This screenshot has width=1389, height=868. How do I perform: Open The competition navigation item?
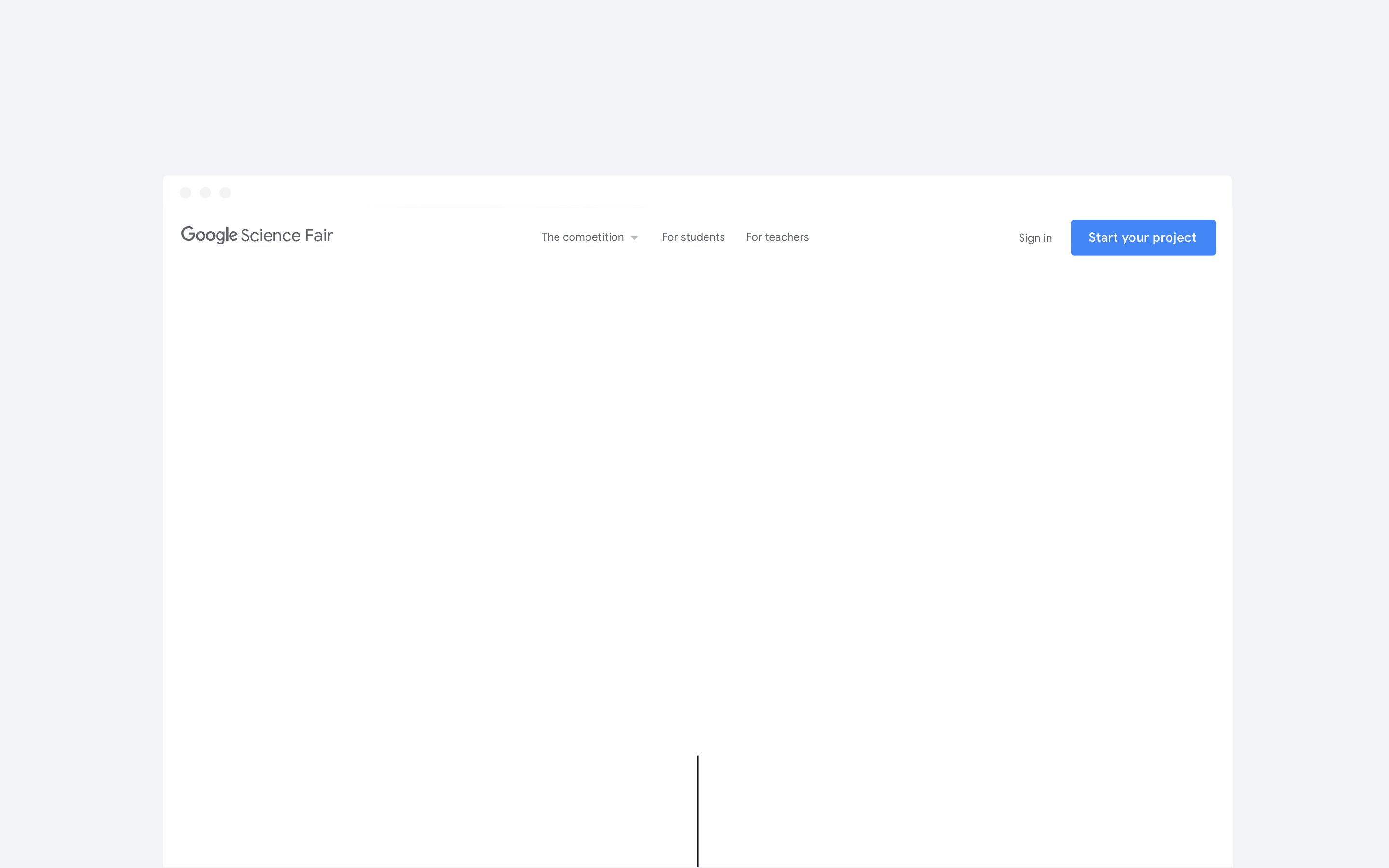pos(582,237)
